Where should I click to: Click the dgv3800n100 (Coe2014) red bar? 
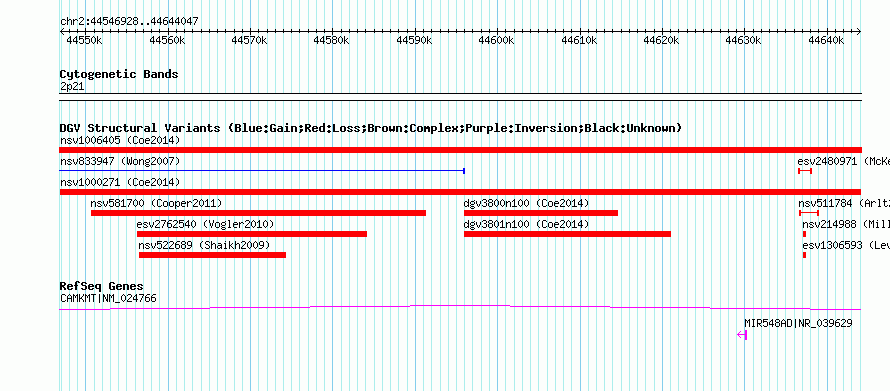pos(541,213)
